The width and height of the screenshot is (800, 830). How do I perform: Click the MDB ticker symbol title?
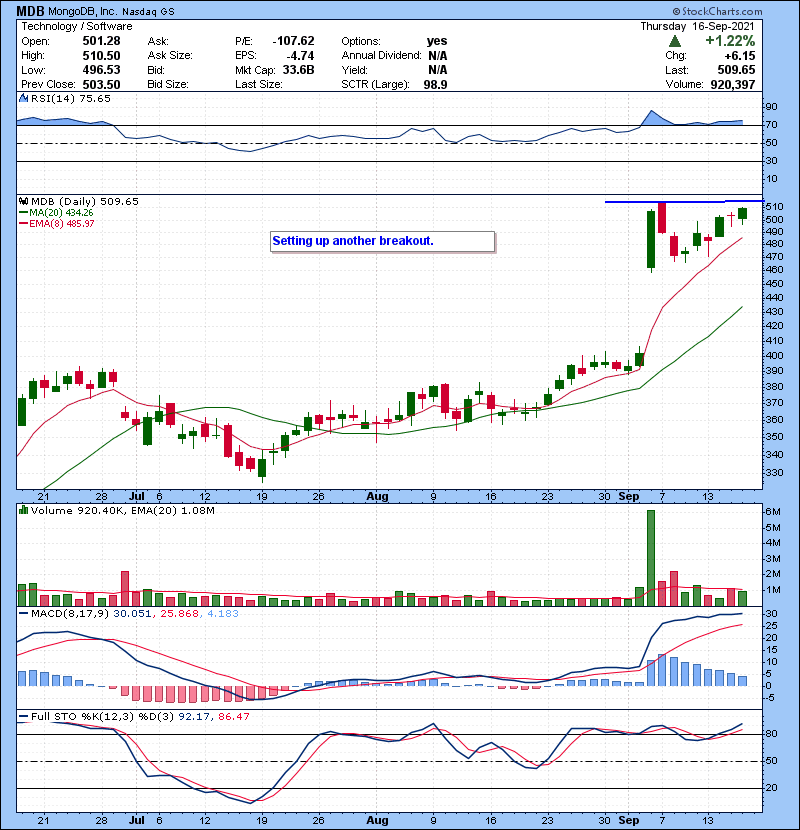(30, 11)
